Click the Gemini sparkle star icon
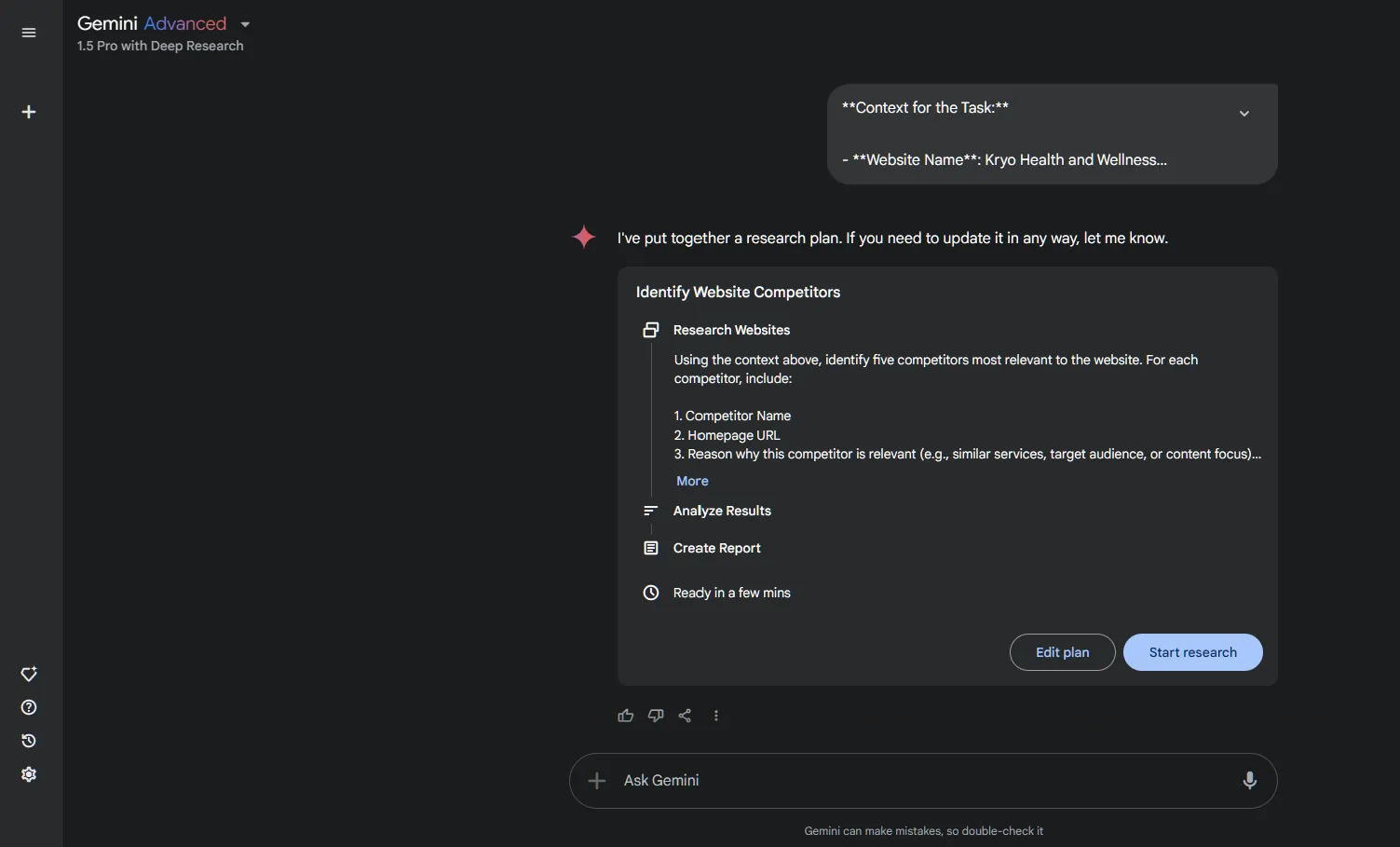Viewport: 1400px width, 847px height. pos(584,237)
